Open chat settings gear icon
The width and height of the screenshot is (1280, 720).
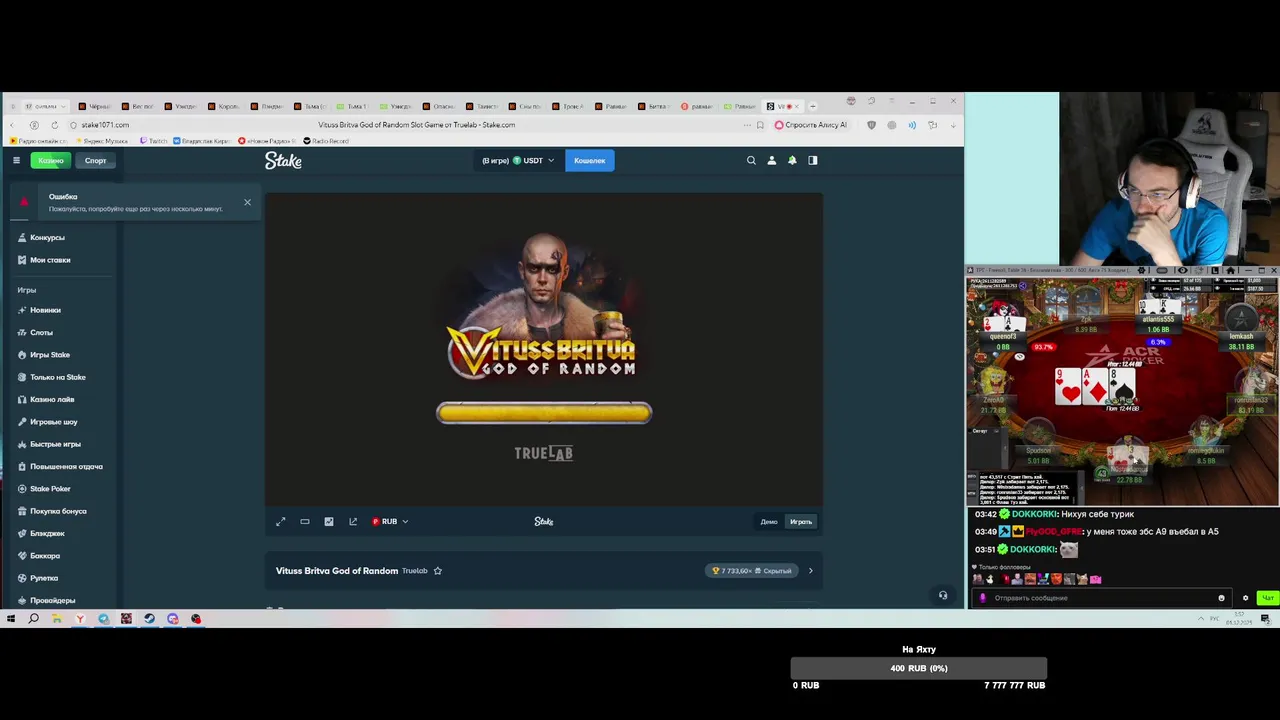[x=1245, y=598]
